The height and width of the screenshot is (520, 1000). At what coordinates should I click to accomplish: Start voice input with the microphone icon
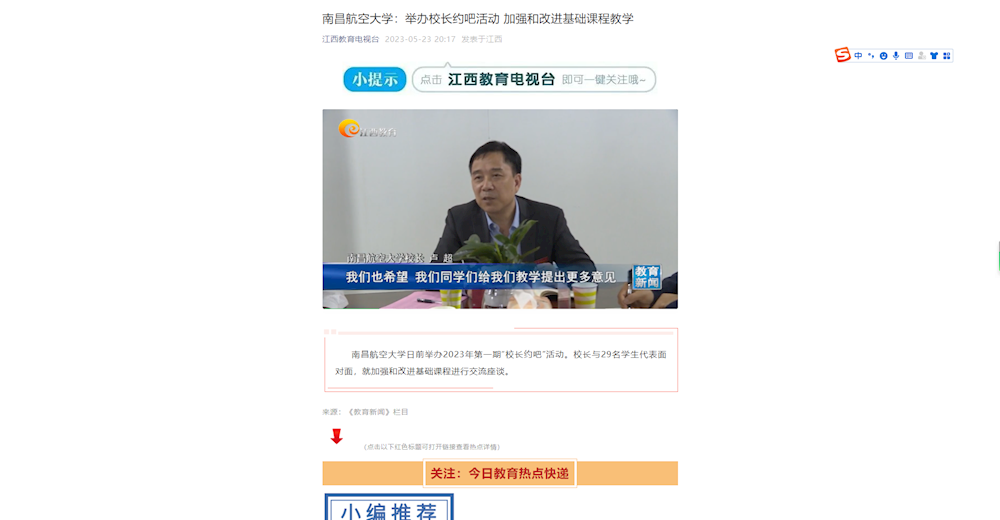896,56
